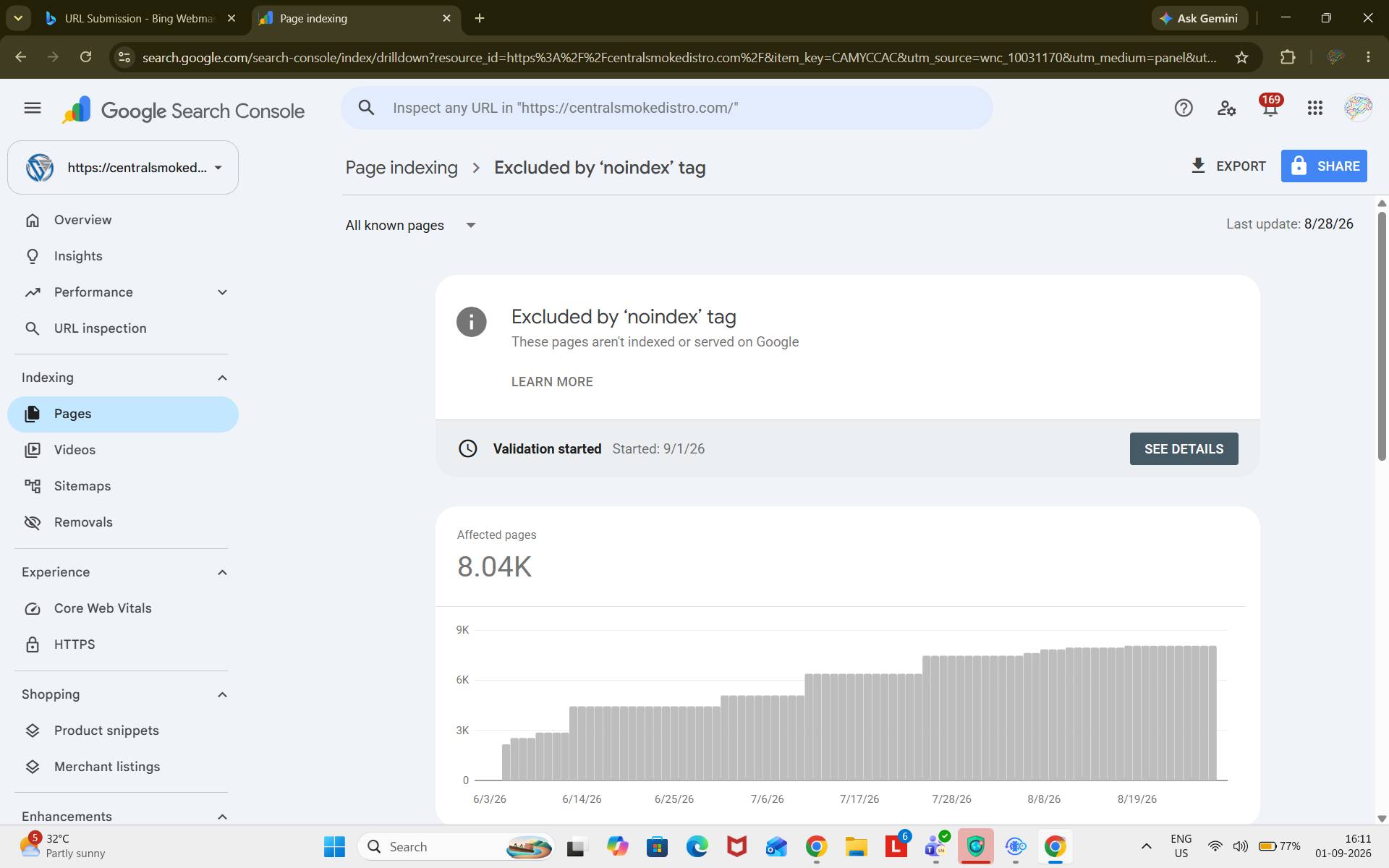Collapse the Experience section
Image resolution: width=1389 pixels, height=868 pixels.
point(222,572)
